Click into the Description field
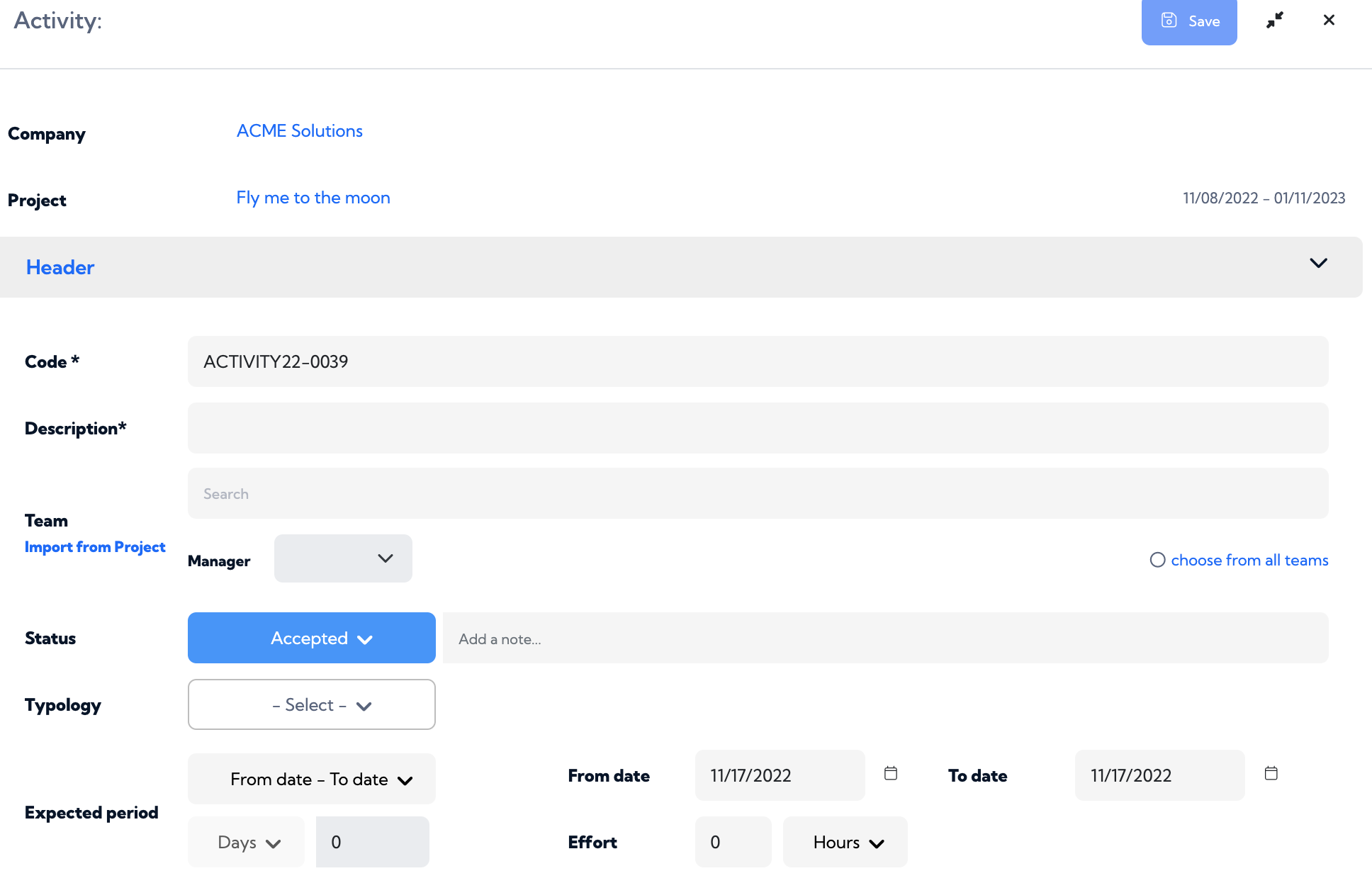The width and height of the screenshot is (1372, 883). pyautogui.click(x=758, y=427)
